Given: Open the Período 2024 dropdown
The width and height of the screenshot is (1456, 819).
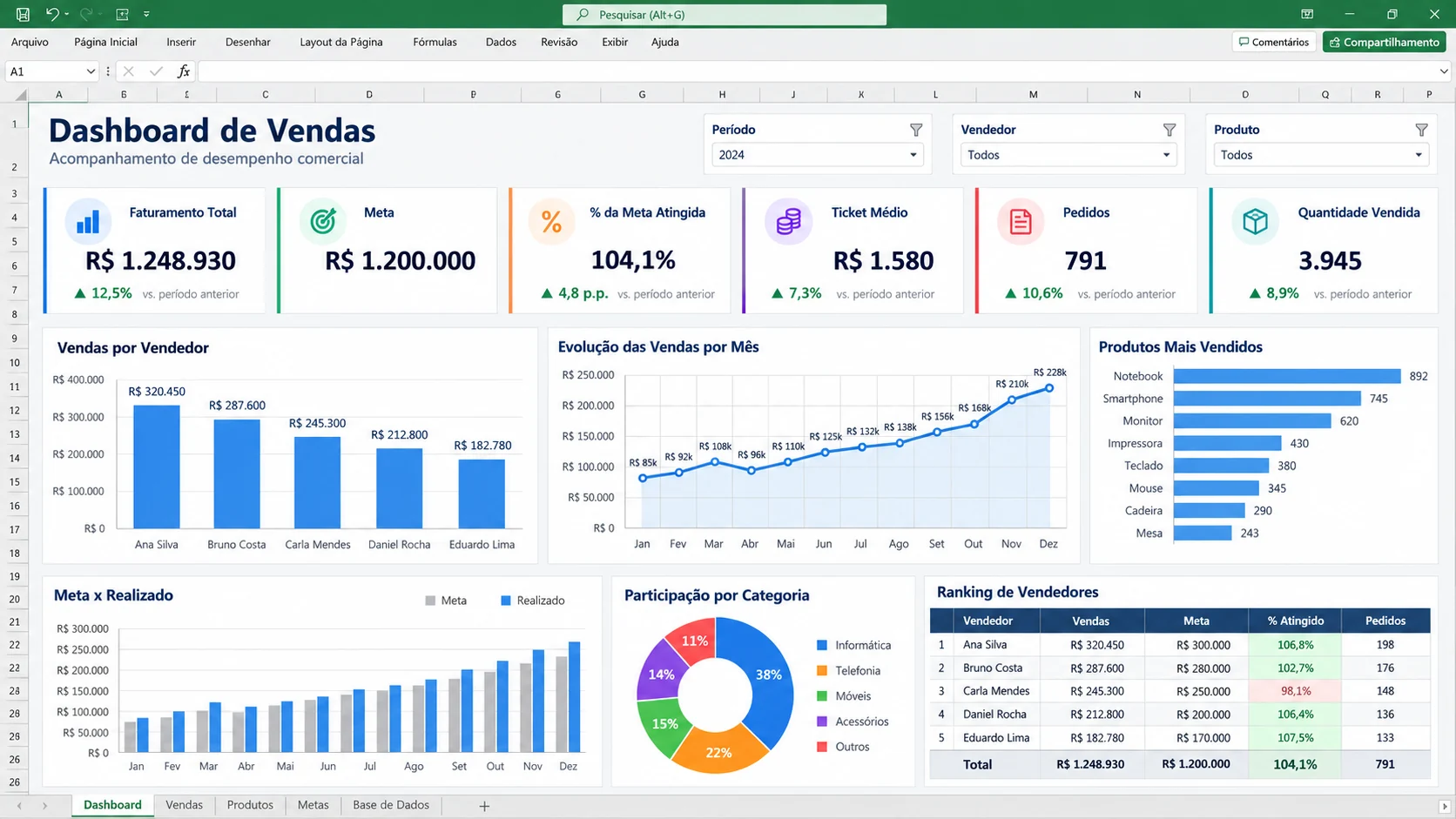Looking at the screenshot, I should pyautogui.click(x=817, y=155).
